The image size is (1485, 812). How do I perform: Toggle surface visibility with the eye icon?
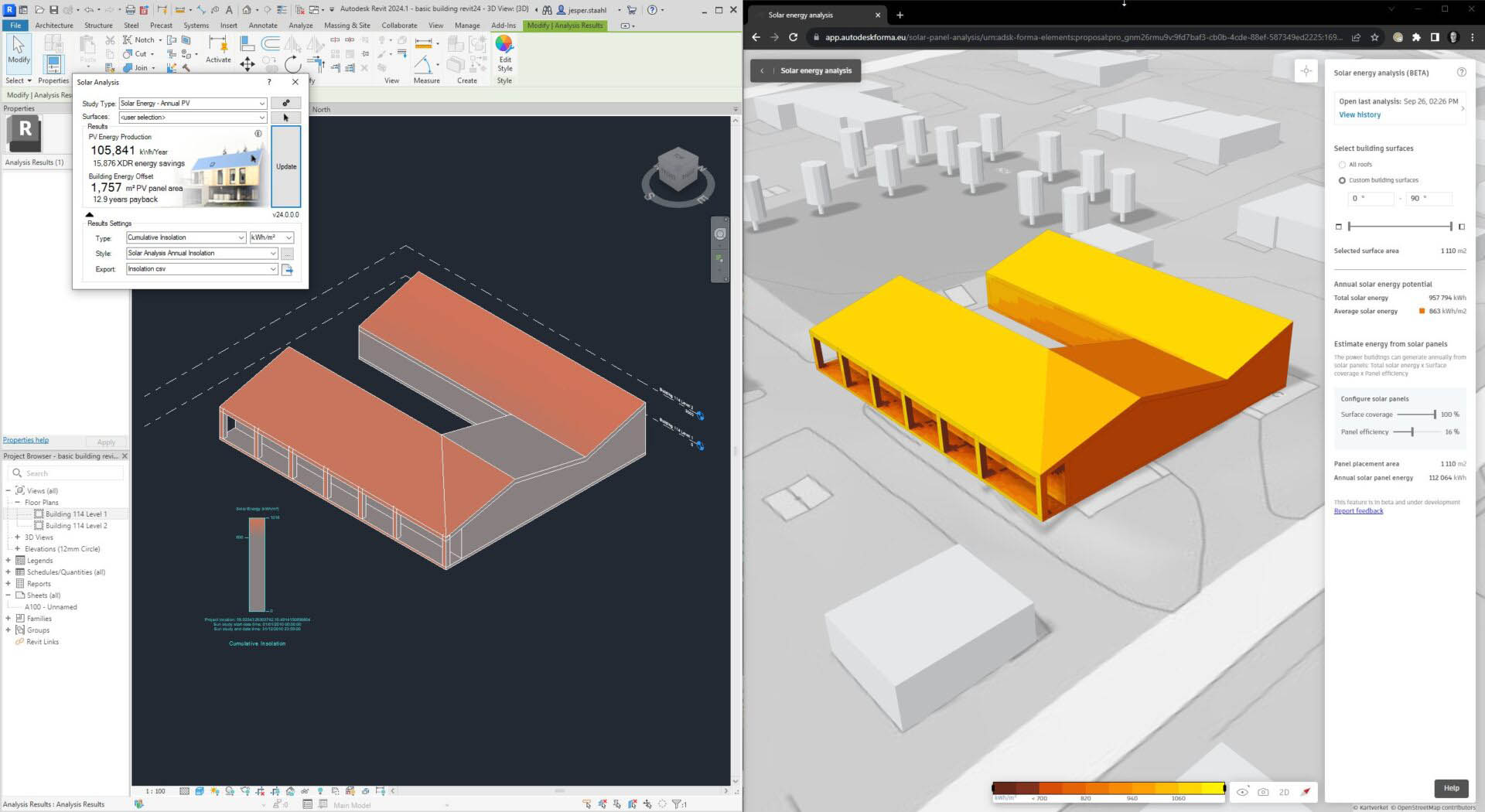(1243, 792)
